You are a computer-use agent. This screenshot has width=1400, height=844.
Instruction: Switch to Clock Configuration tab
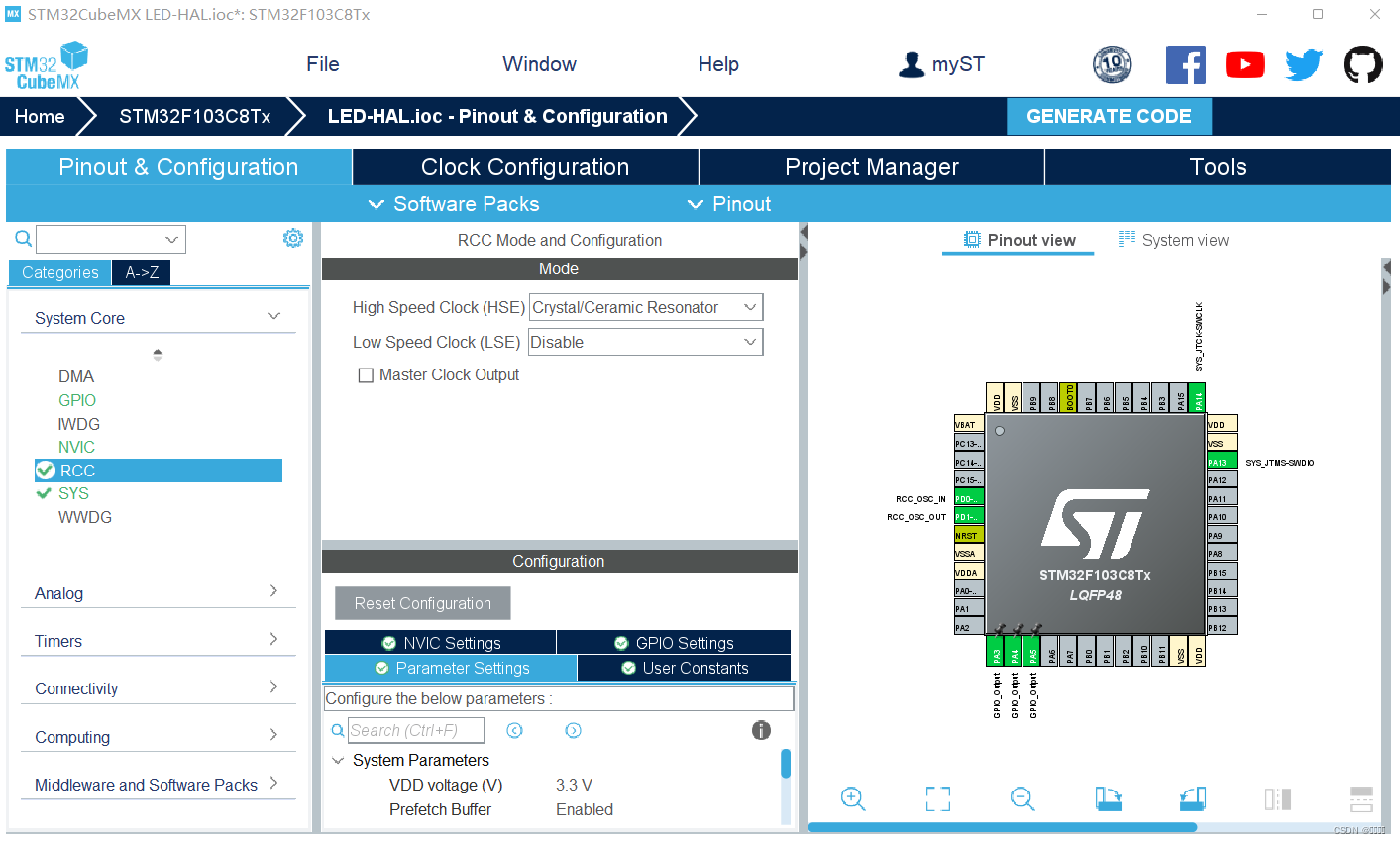[525, 167]
